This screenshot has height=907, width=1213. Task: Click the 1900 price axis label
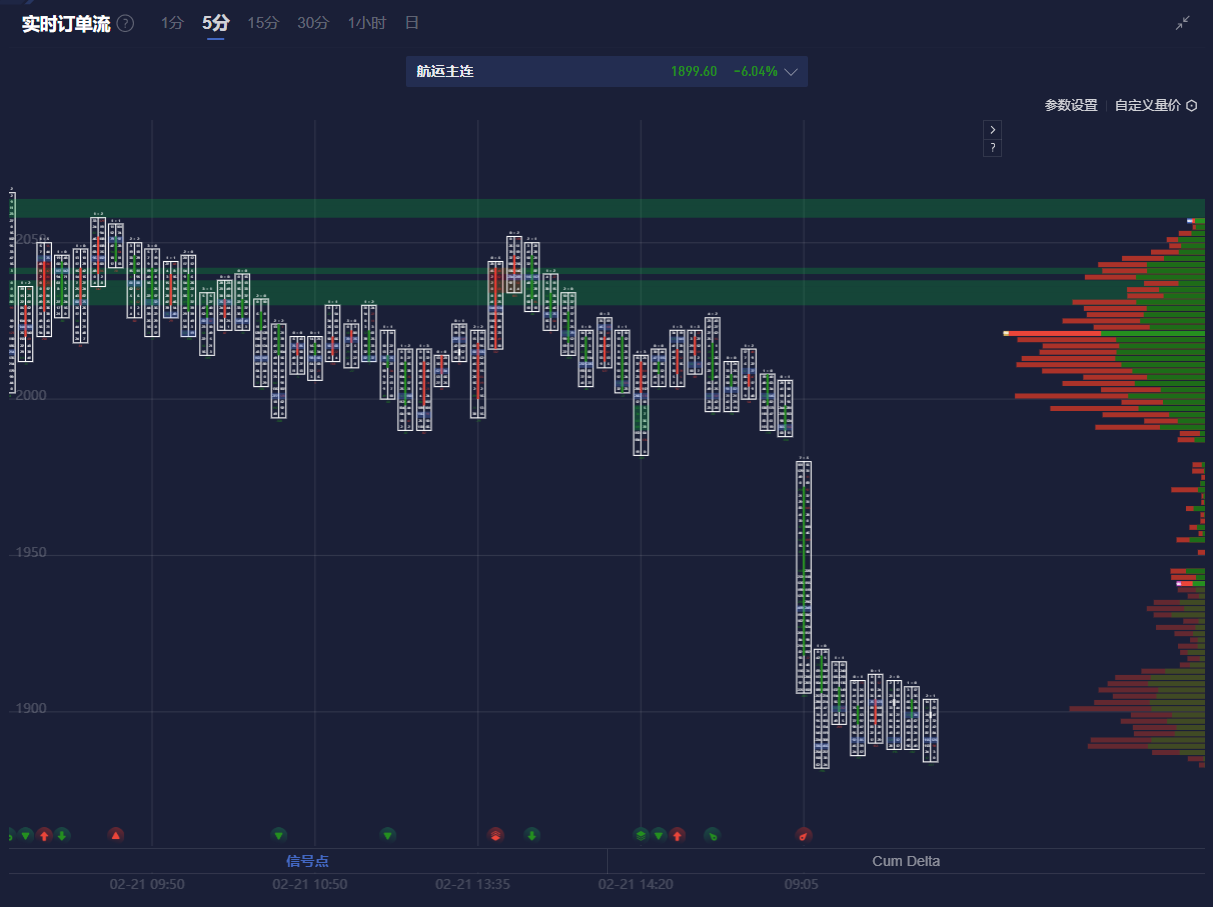(x=30, y=709)
